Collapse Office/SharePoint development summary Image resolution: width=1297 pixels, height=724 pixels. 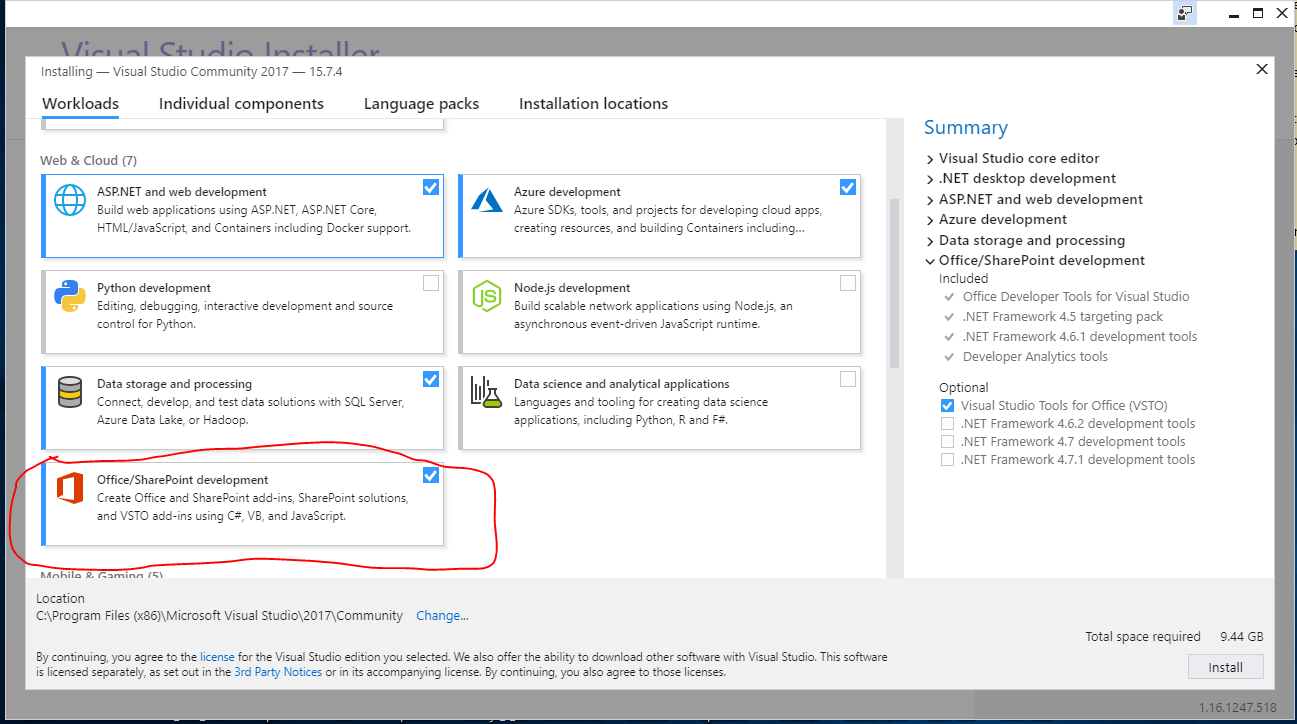930,261
